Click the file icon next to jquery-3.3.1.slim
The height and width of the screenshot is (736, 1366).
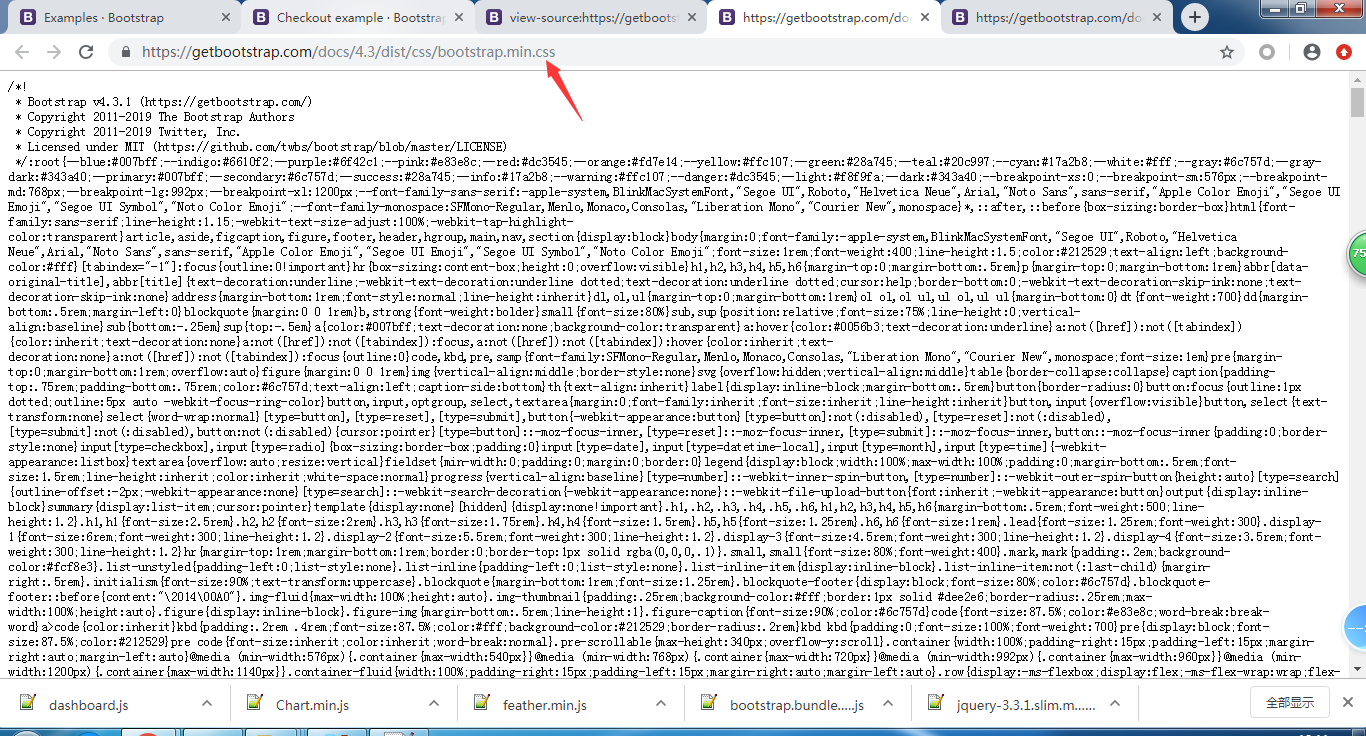point(935,703)
